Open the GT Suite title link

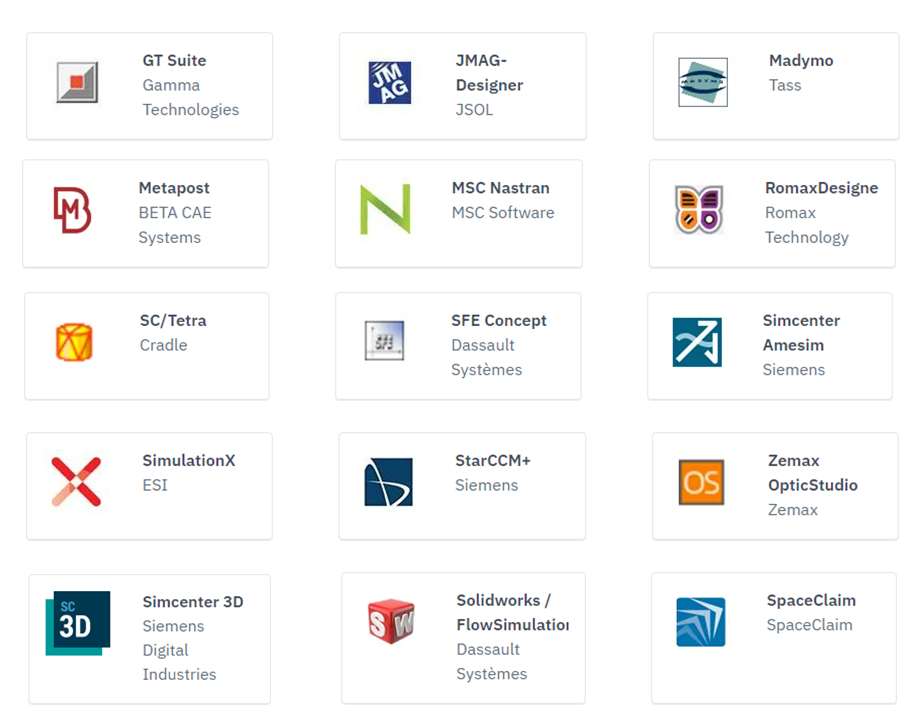[174, 61]
